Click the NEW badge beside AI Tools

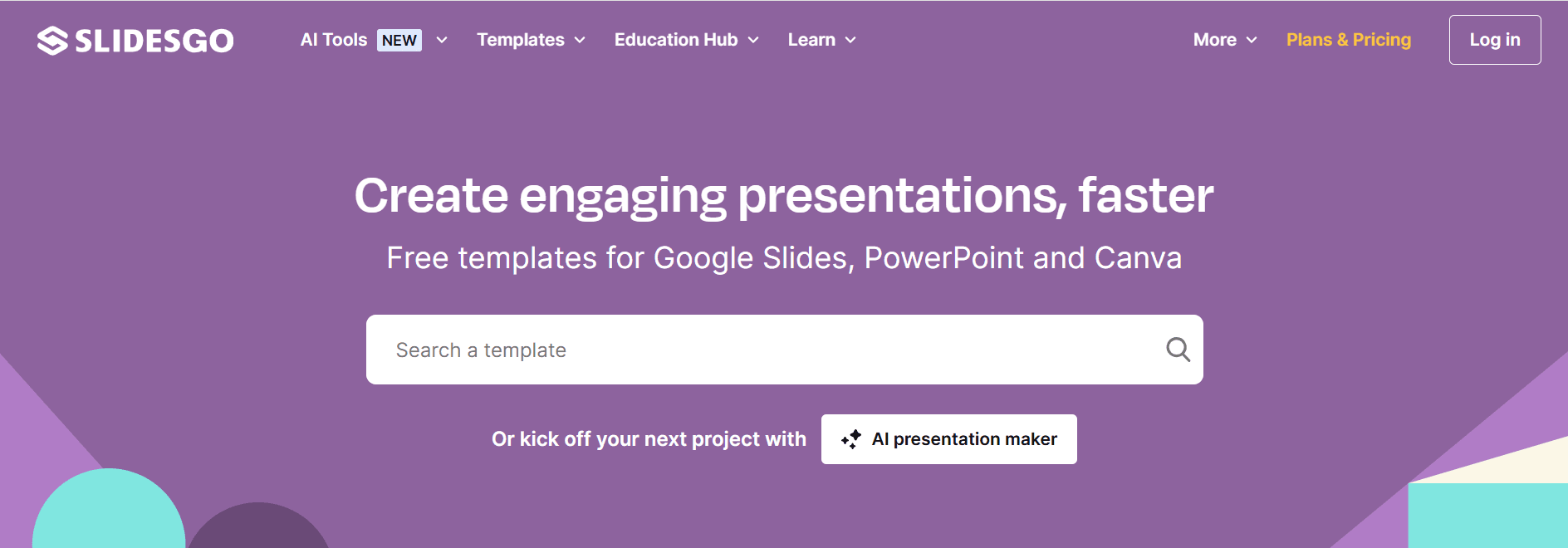(x=399, y=40)
